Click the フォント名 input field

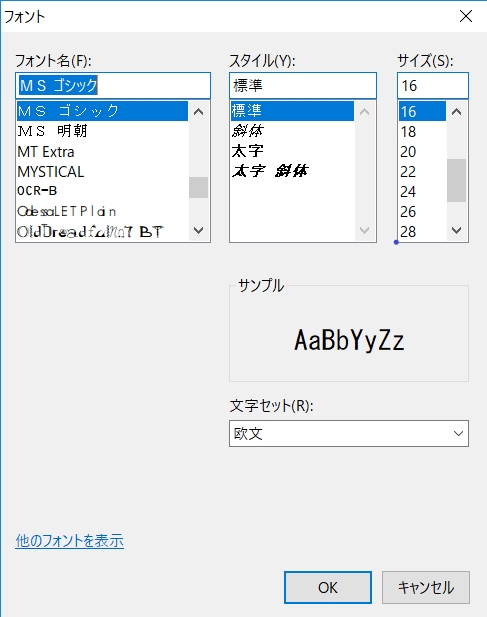tap(113, 85)
